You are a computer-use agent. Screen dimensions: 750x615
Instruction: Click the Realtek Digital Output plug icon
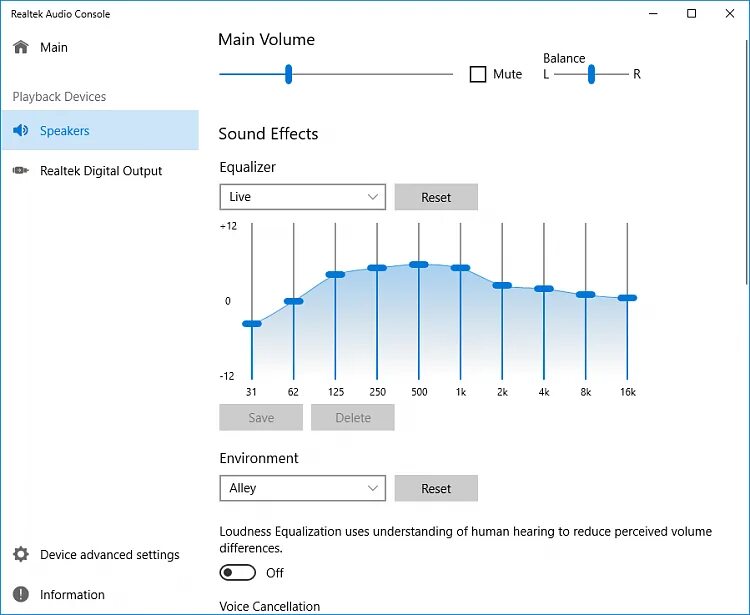point(21,170)
